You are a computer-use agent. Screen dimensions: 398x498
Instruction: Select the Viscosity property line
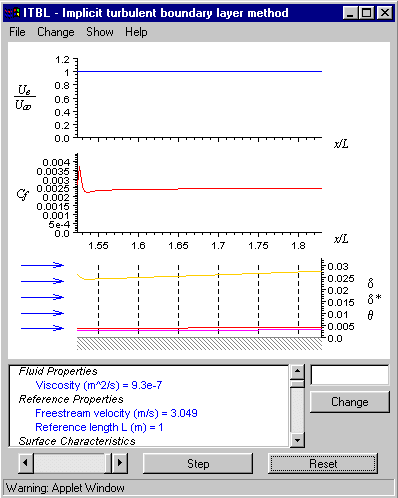pyautogui.click(x=99, y=385)
